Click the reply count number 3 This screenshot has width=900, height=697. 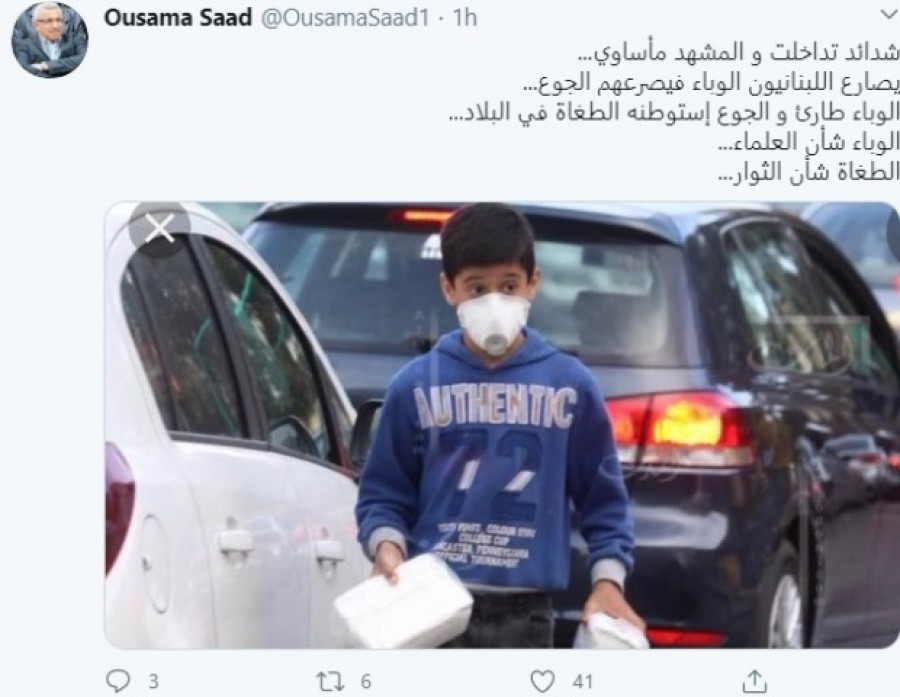point(153,682)
